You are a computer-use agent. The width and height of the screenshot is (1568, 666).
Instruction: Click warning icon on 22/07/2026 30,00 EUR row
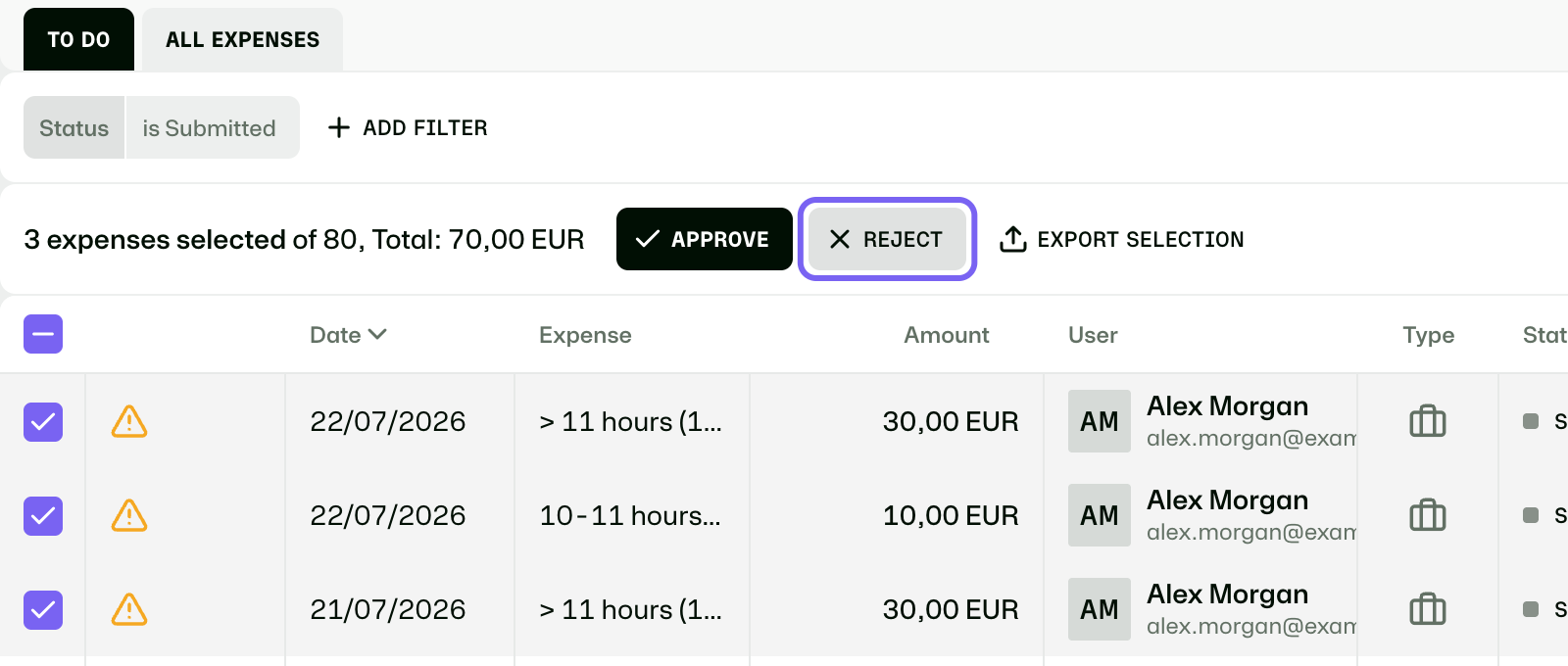pos(129,422)
